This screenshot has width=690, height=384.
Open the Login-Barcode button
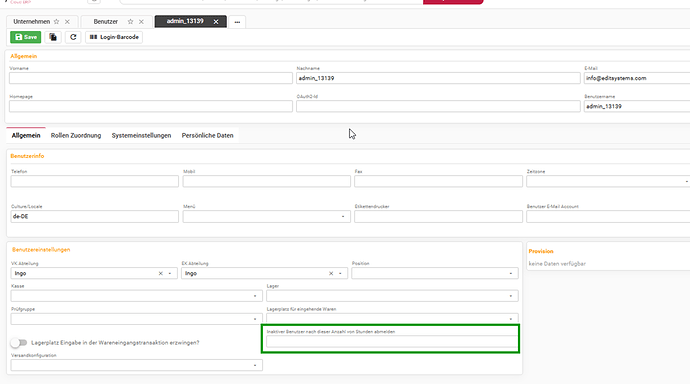coord(114,37)
